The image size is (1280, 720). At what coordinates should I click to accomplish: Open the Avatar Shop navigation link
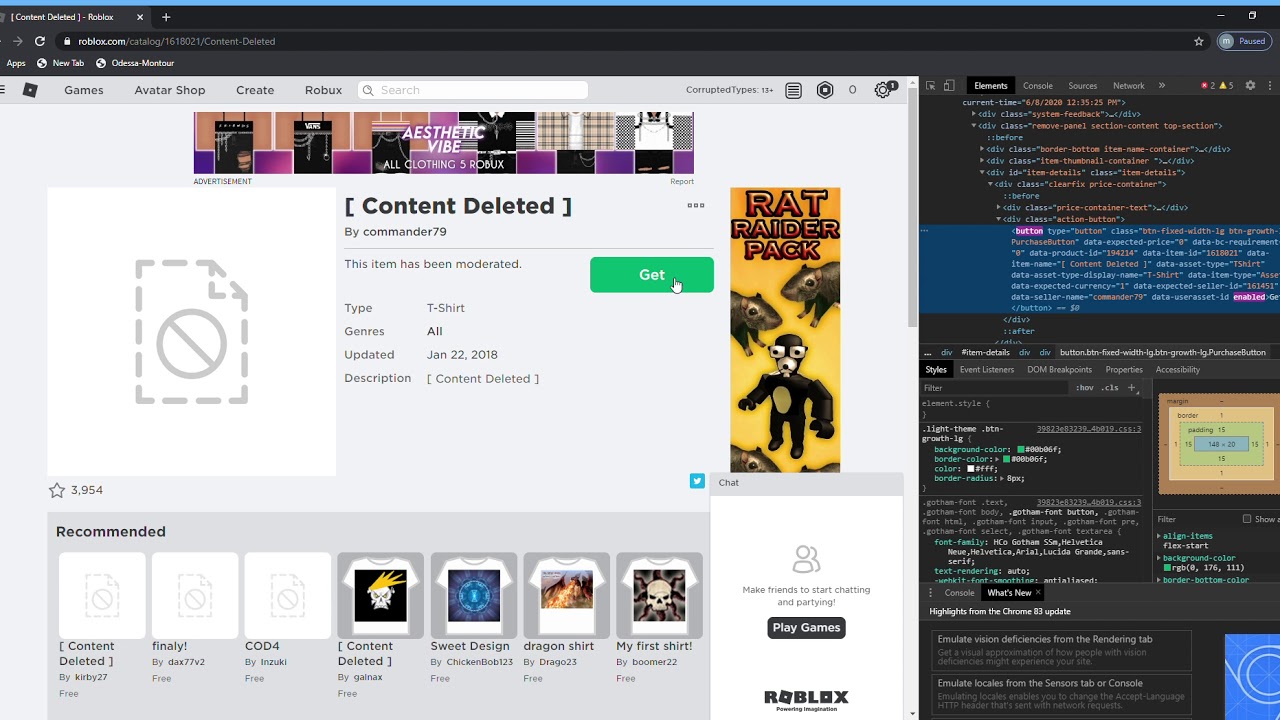coord(170,90)
